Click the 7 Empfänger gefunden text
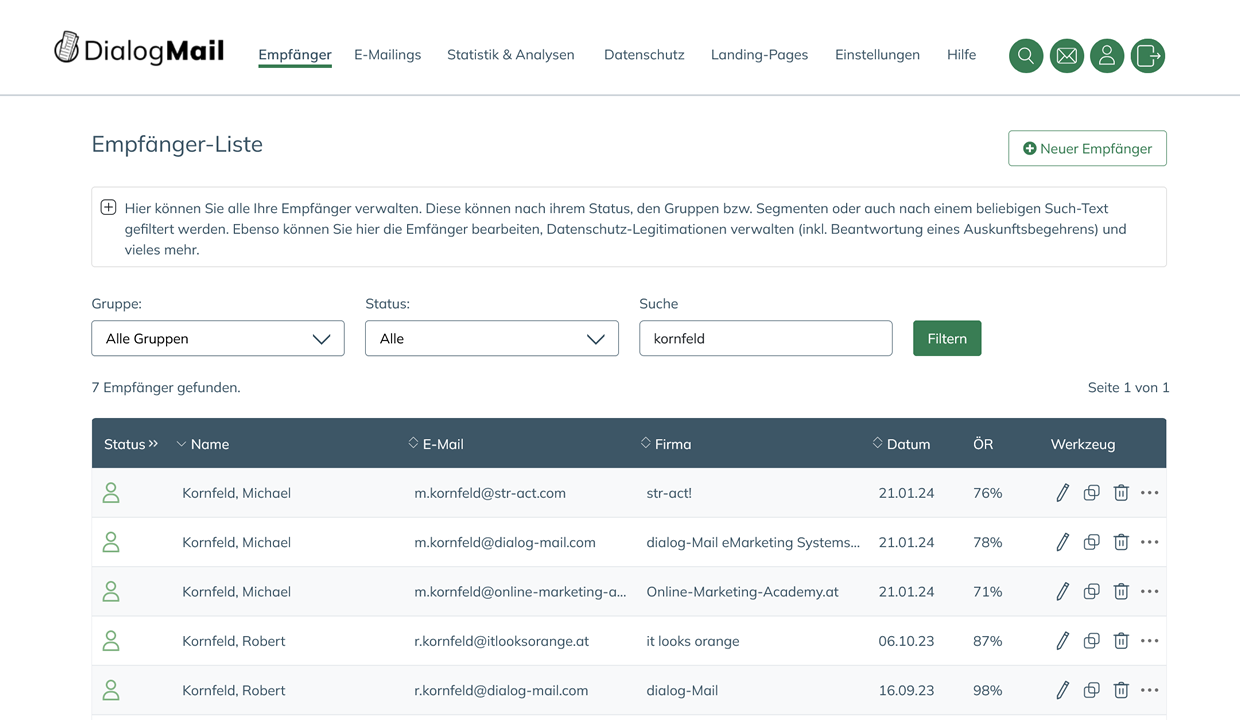Viewport: 1240px width, 720px height. coord(166,387)
